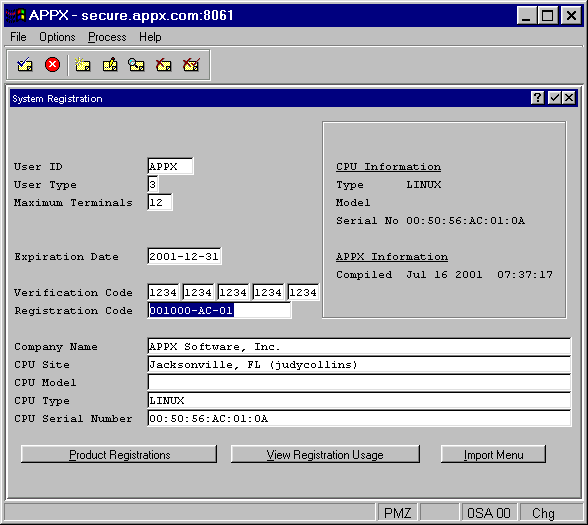This screenshot has width=588, height=525.
Task: Click the Compiled Jul 16 2001 text
Action: coord(444,274)
